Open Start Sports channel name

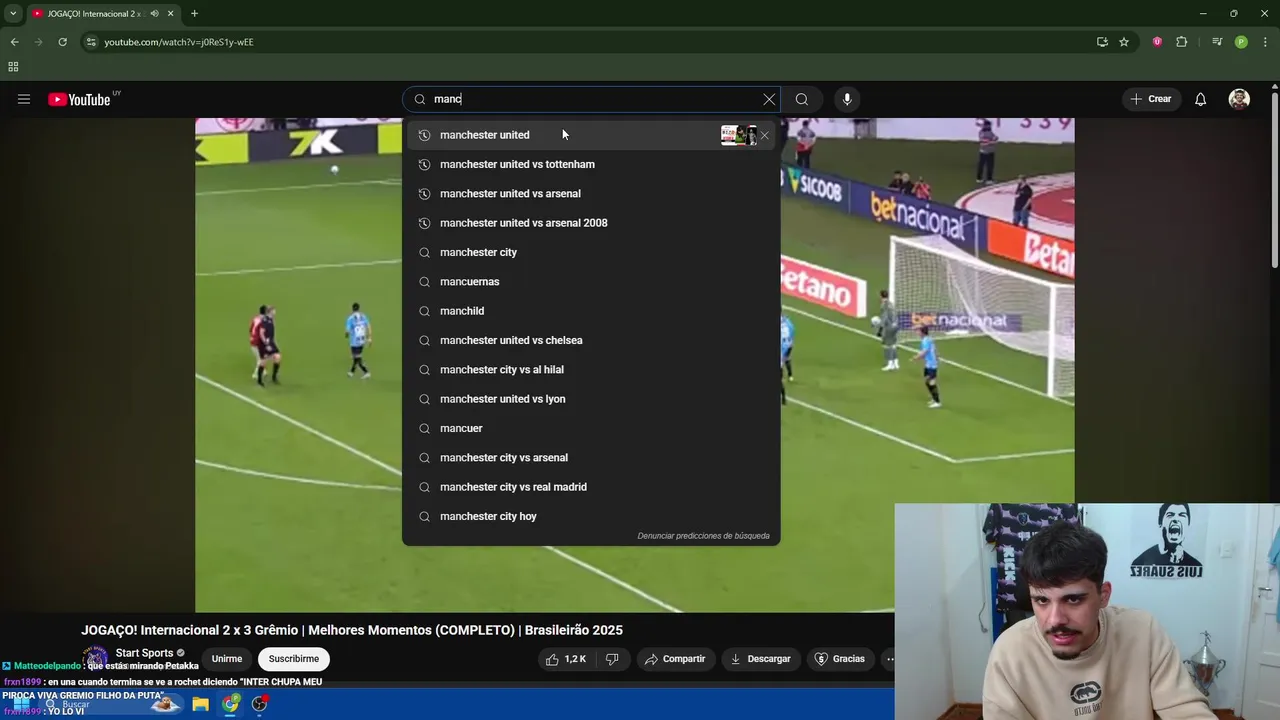point(145,653)
